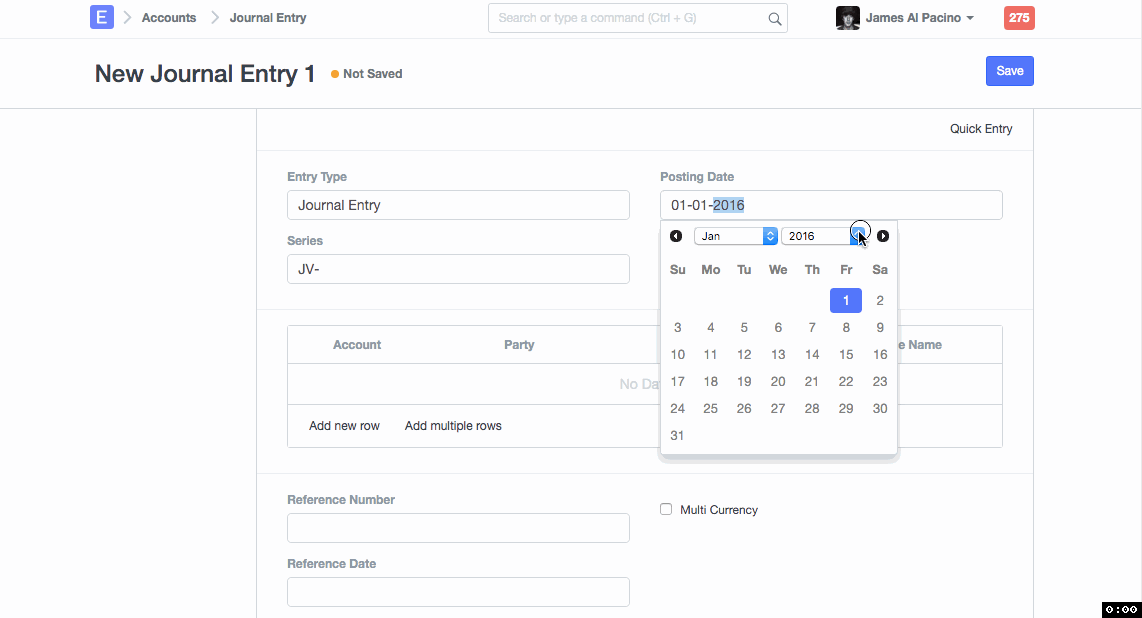The image size is (1142, 618).
Task: Open Journal Entry breadcrumb link
Action: pyautogui.click(x=268, y=18)
